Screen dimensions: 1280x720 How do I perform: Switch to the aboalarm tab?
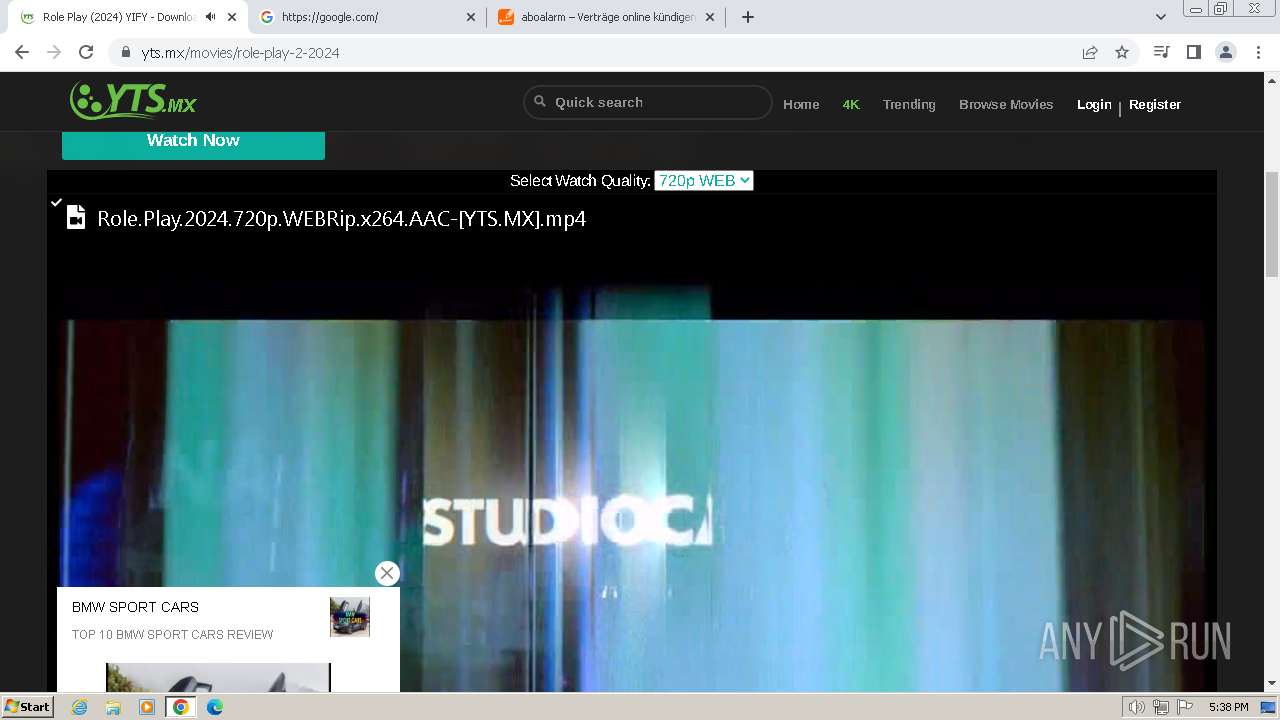[x=606, y=17]
